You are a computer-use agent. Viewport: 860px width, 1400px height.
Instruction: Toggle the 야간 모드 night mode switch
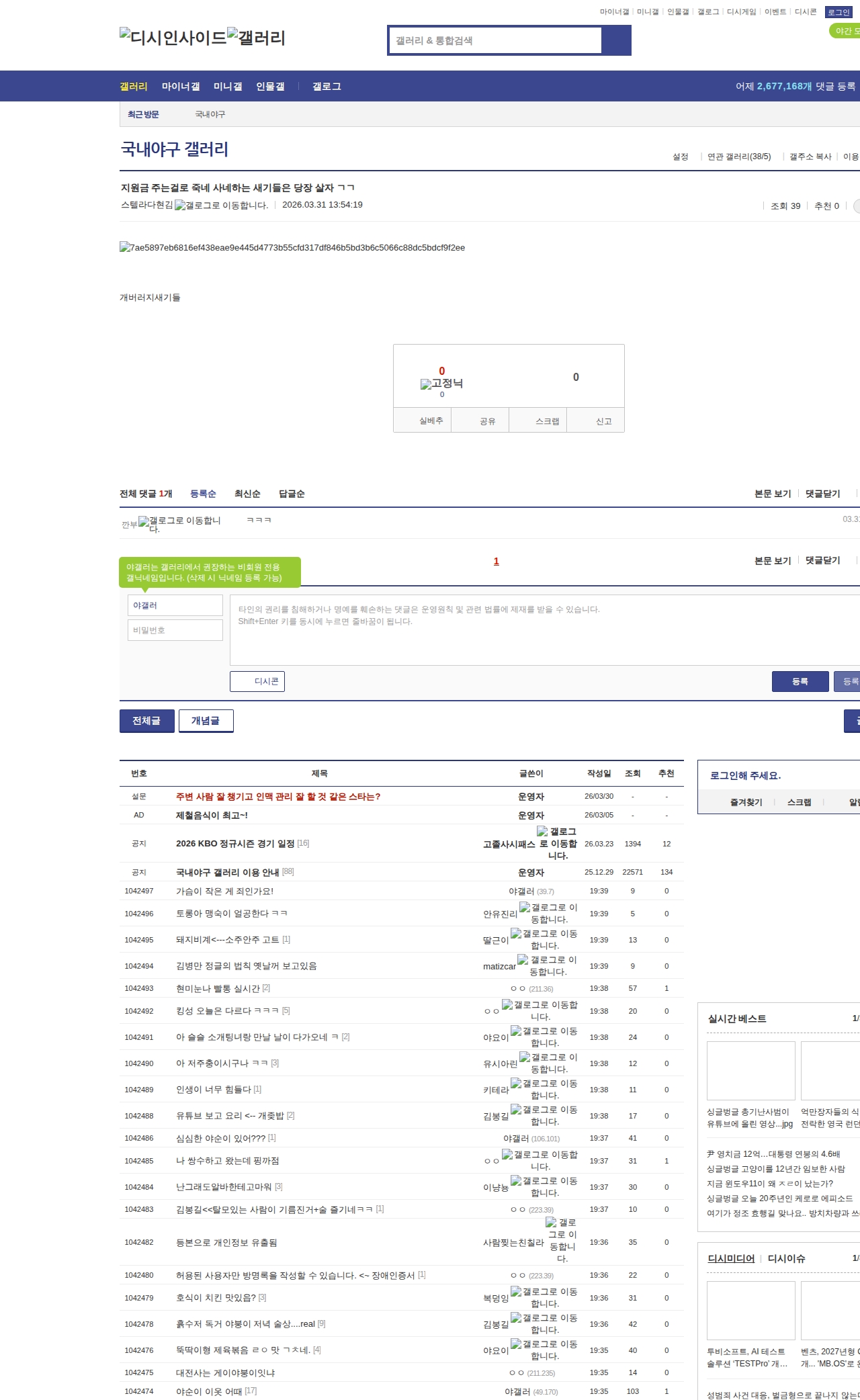[845, 31]
